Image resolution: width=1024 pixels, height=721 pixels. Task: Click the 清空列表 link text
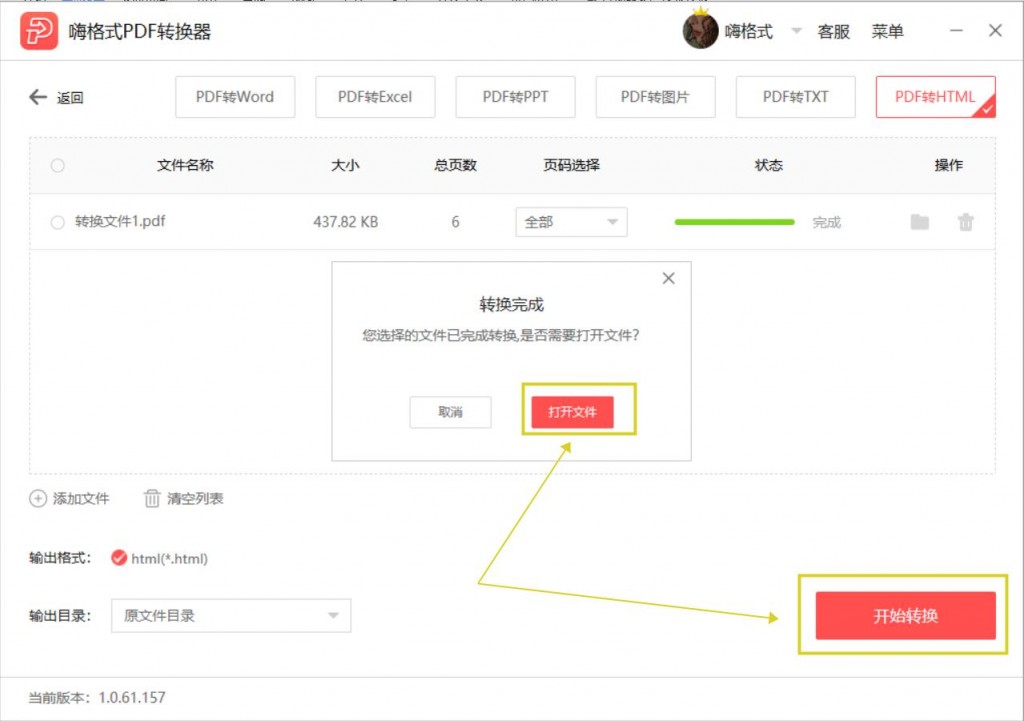click(195, 498)
